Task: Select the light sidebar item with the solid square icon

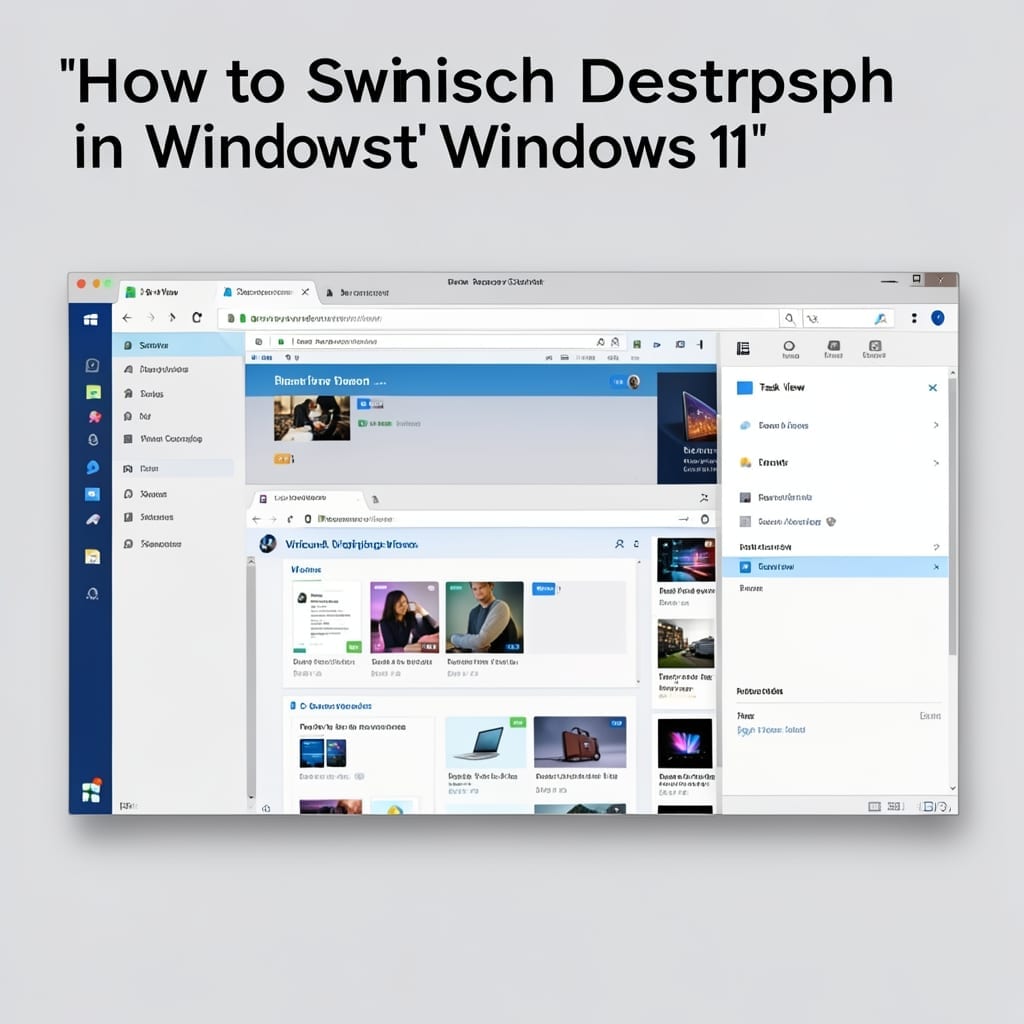Action: [x=163, y=439]
